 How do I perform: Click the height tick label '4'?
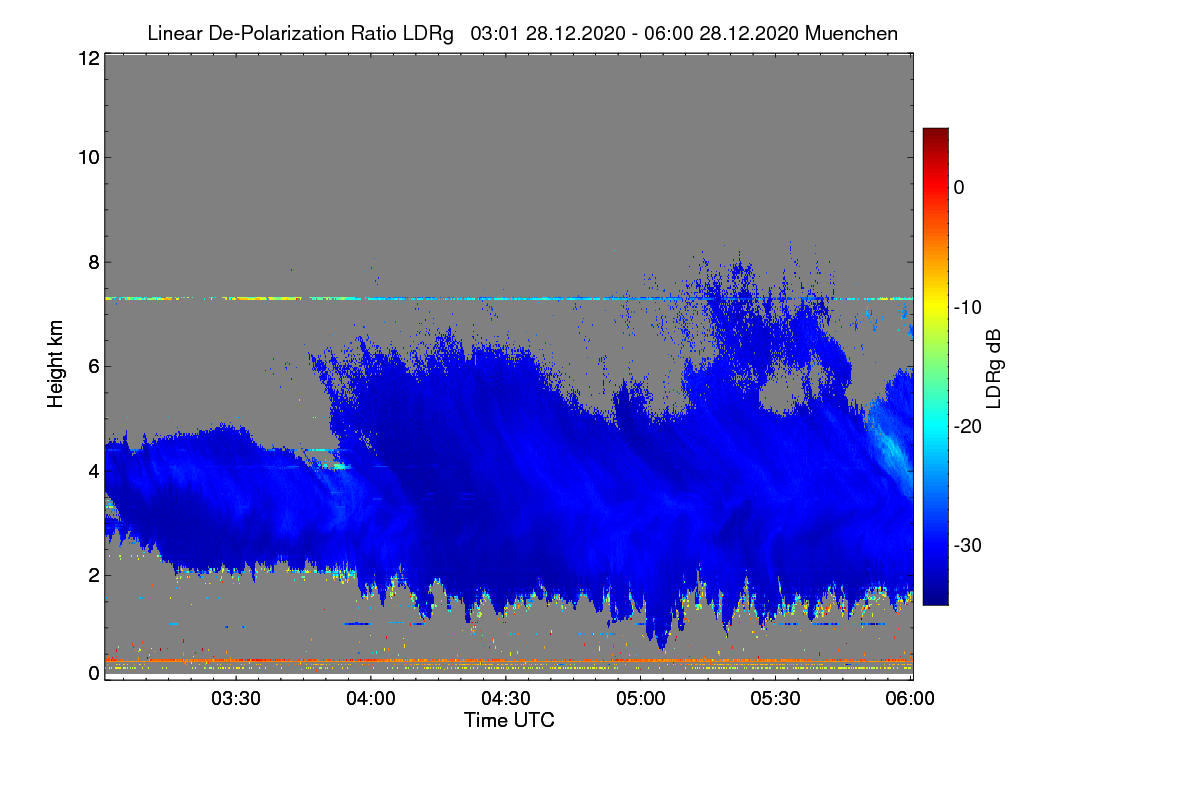click(x=93, y=470)
